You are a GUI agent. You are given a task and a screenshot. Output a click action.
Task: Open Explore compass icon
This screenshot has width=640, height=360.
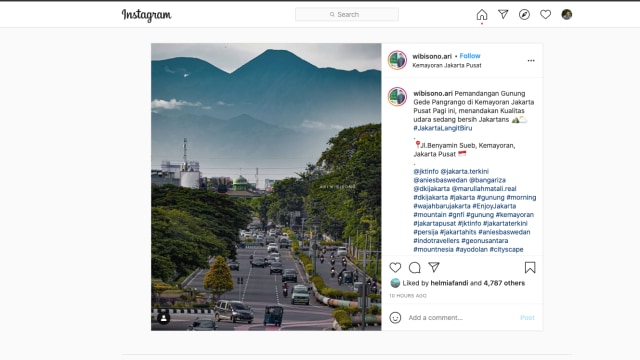point(524,14)
